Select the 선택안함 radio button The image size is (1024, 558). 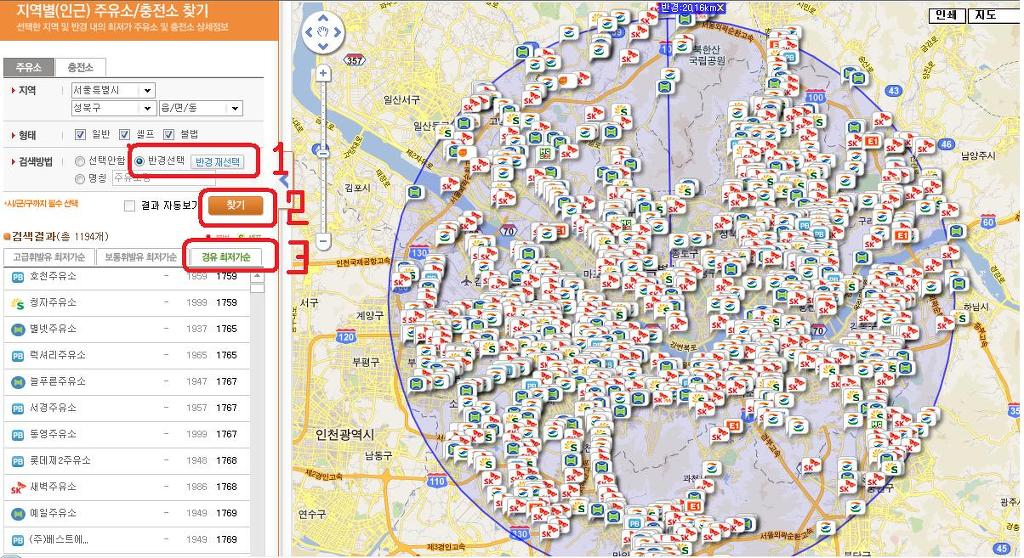click(80, 161)
